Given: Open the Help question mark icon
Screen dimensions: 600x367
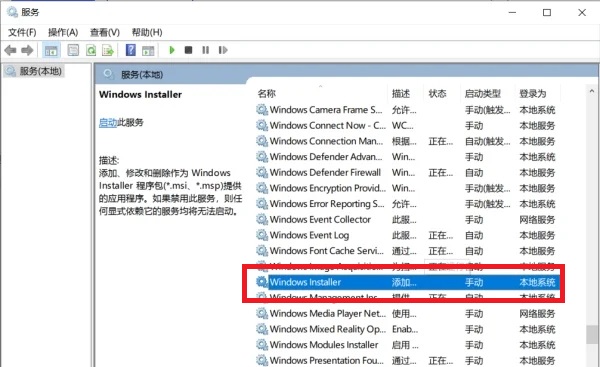Looking at the screenshot, I should coord(130,50).
